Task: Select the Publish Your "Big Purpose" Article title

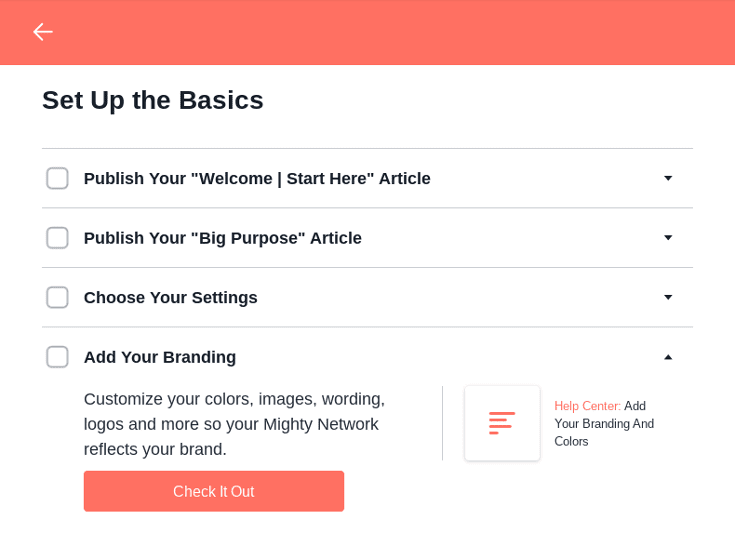Action: 222,238
